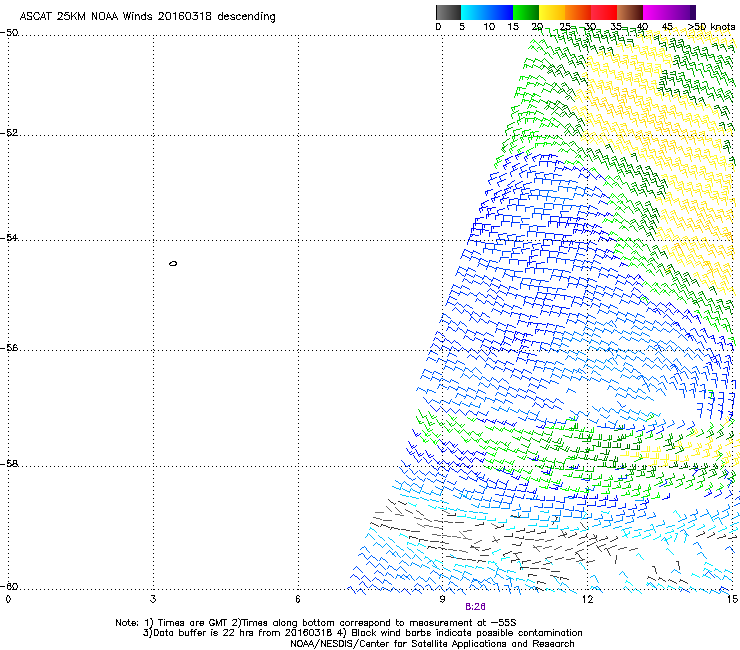Click the '>50 knots' legend label
This screenshot has height=650, width=740.
pos(711,27)
